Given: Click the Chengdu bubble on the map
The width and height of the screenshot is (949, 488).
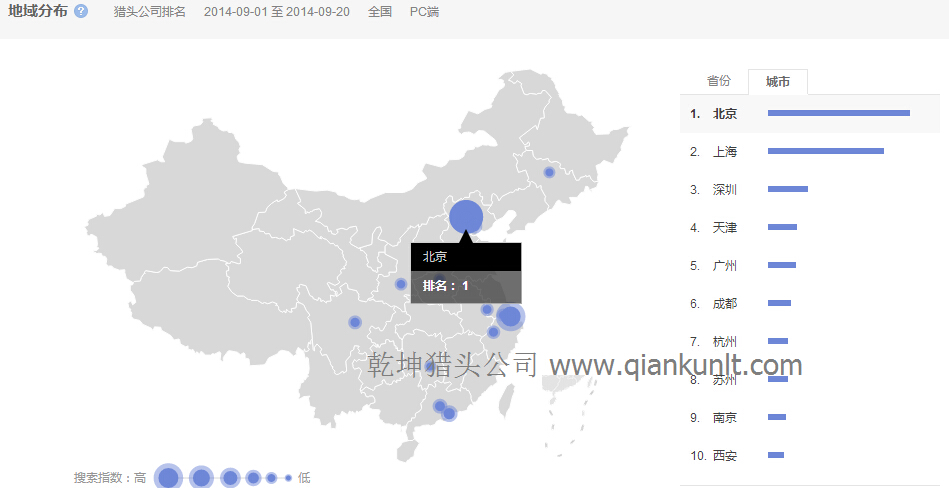Looking at the screenshot, I should coord(355,322).
